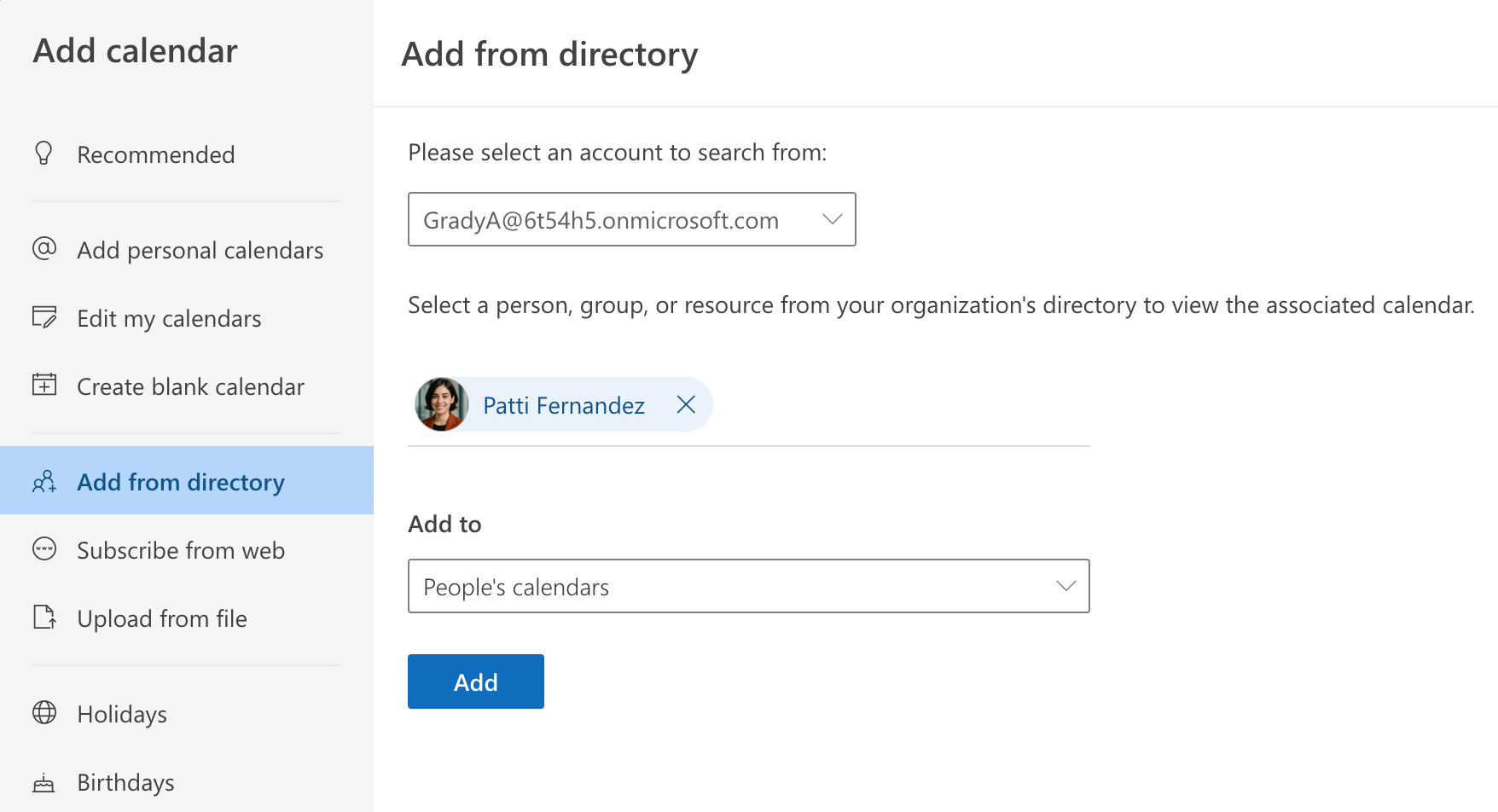Open the Recommended section
The height and width of the screenshot is (812, 1498).
(155, 154)
